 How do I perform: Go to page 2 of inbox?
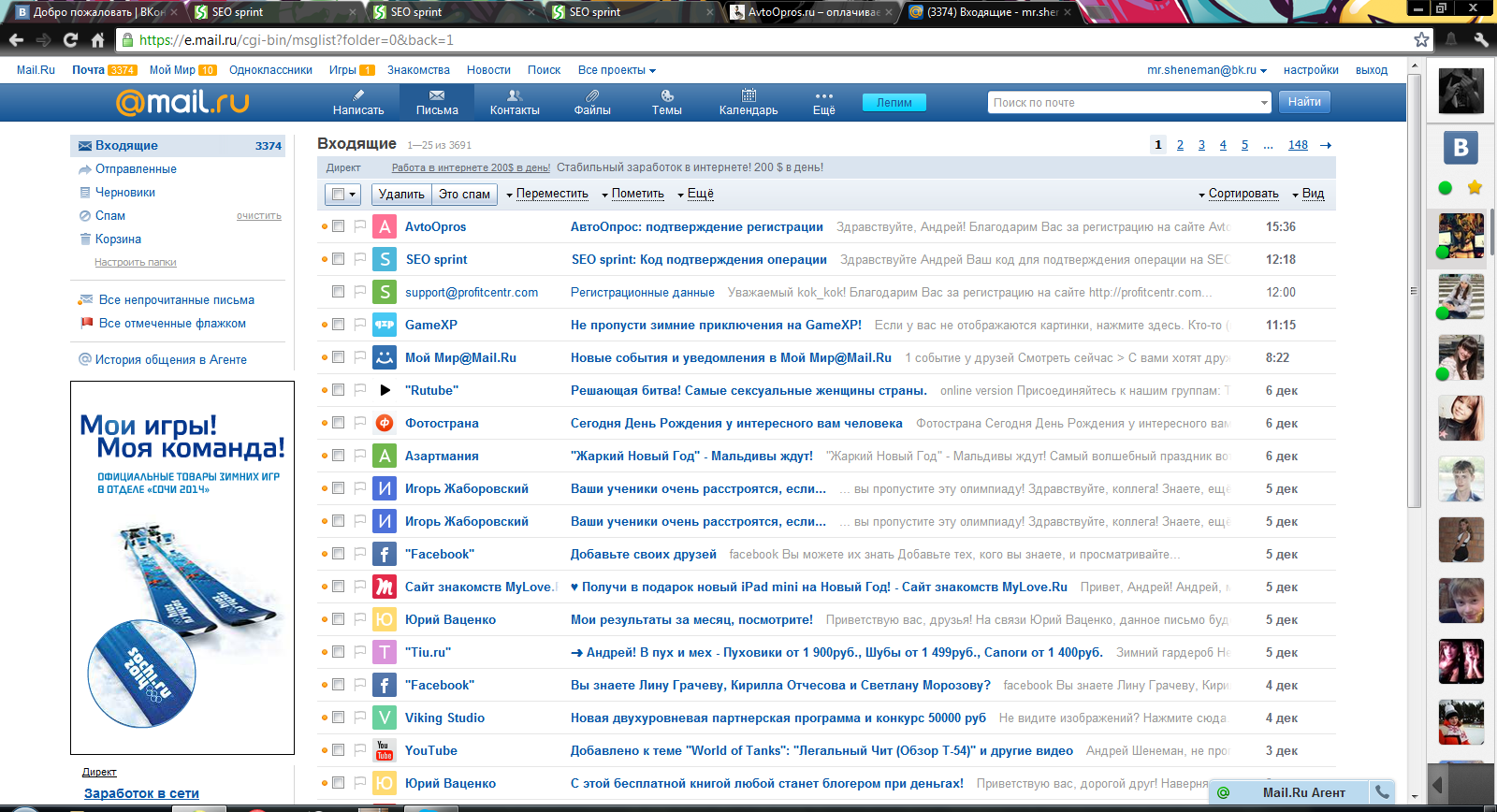click(x=1180, y=145)
